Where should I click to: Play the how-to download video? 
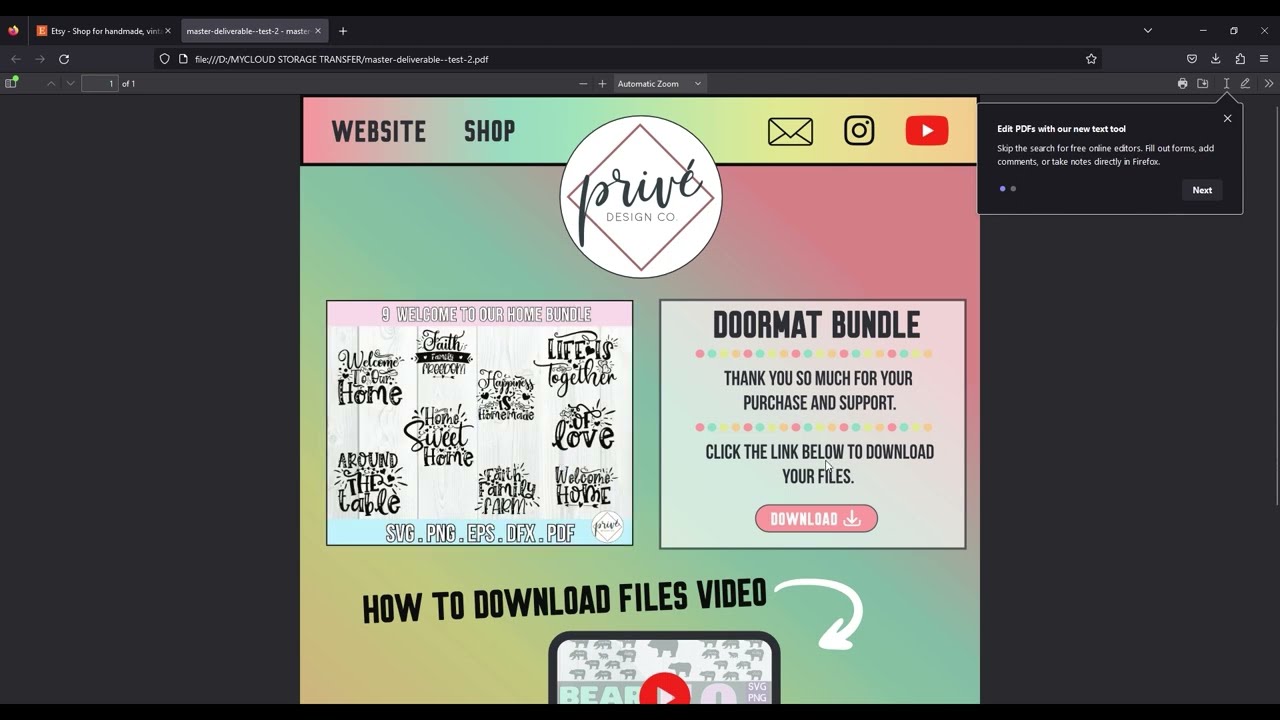(665, 690)
